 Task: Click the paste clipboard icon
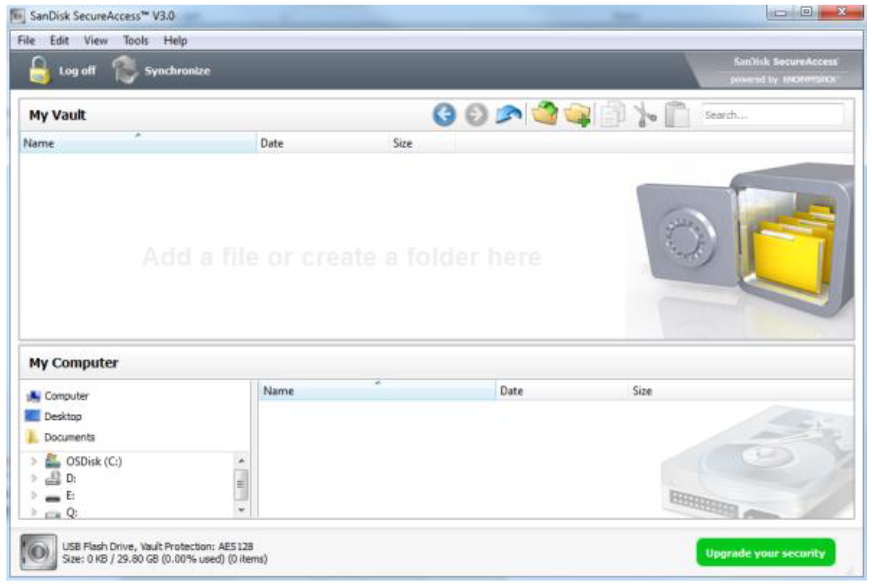pos(677,115)
